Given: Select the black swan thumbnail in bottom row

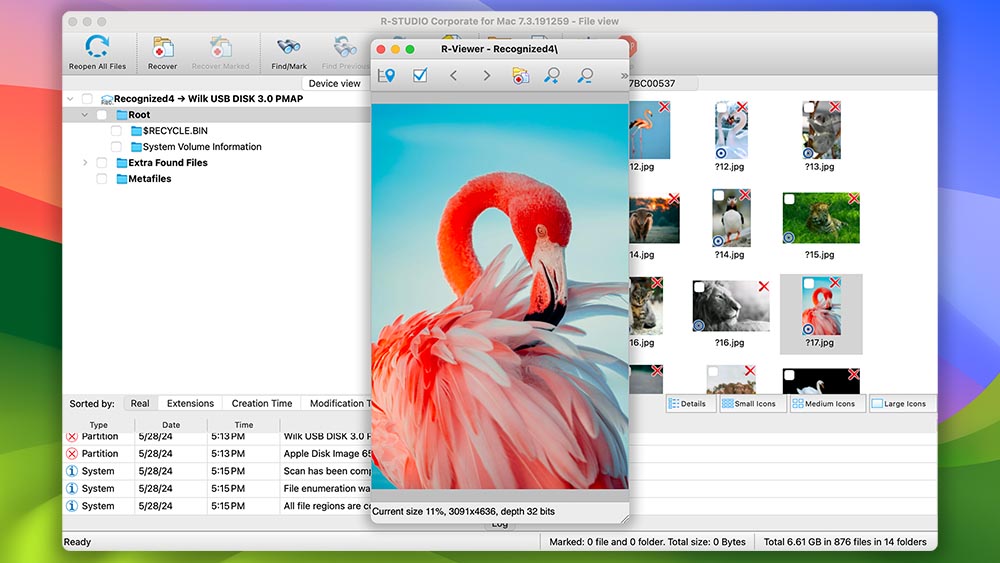Looking at the screenshot, I should [821, 381].
